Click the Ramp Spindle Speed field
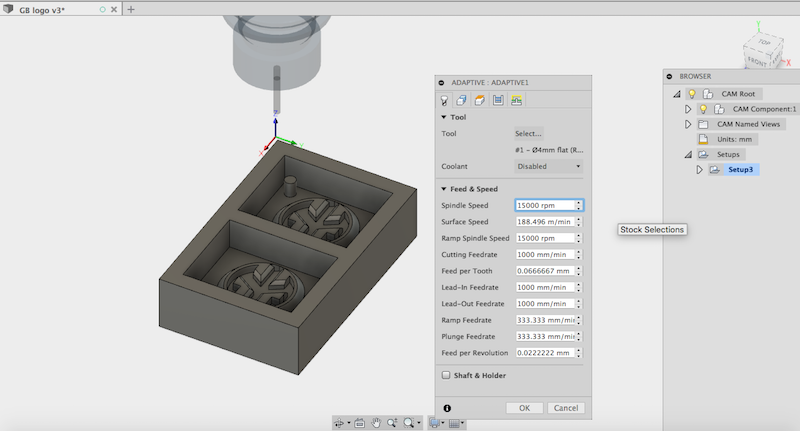This screenshot has width=800, height=431. (545, 238)
